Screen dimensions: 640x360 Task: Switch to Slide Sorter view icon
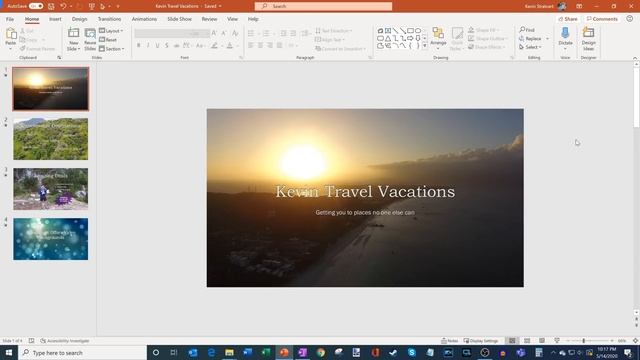click(527, 341)
